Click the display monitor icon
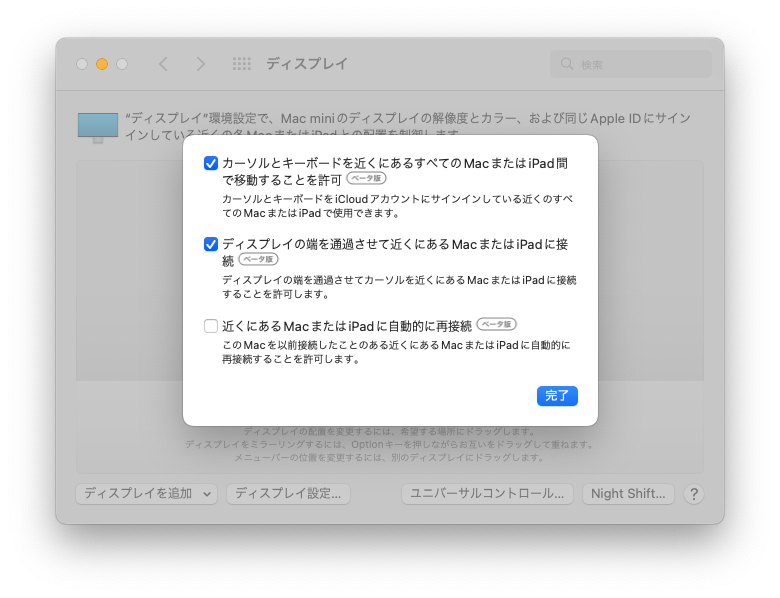Image resolution: width=780 pixels, height=598 pixels. click(98, 127)
